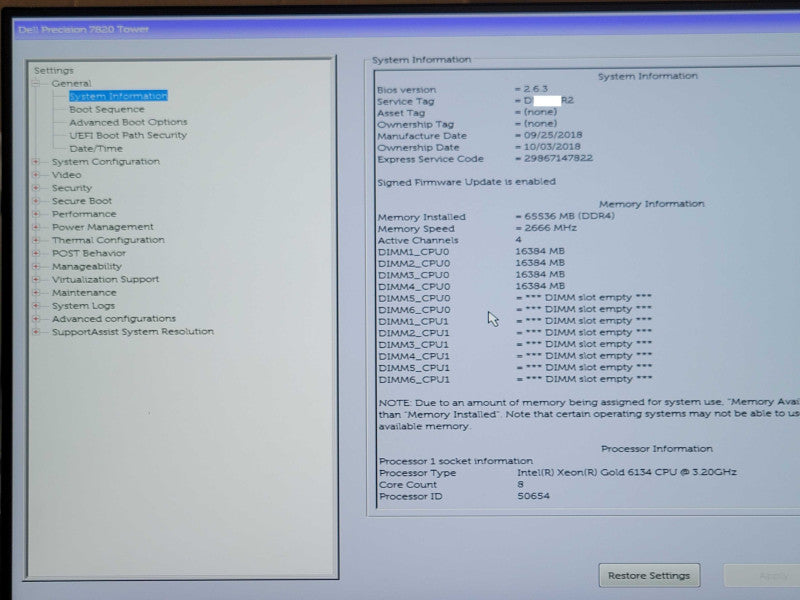Click the Service Tag label

(x=406, y=102)
